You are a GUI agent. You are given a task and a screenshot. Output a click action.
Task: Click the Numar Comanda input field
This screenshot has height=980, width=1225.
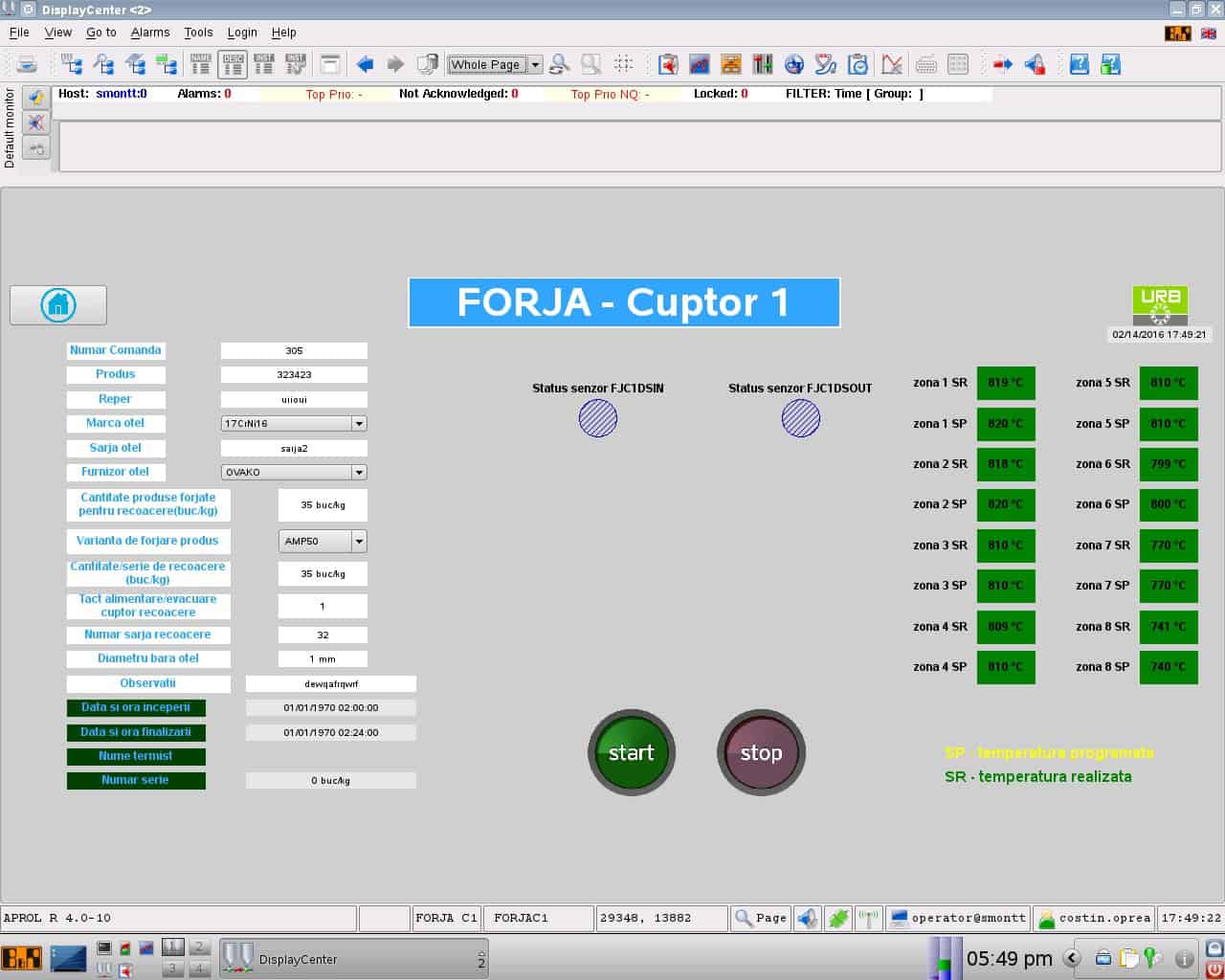click(294, 350)
